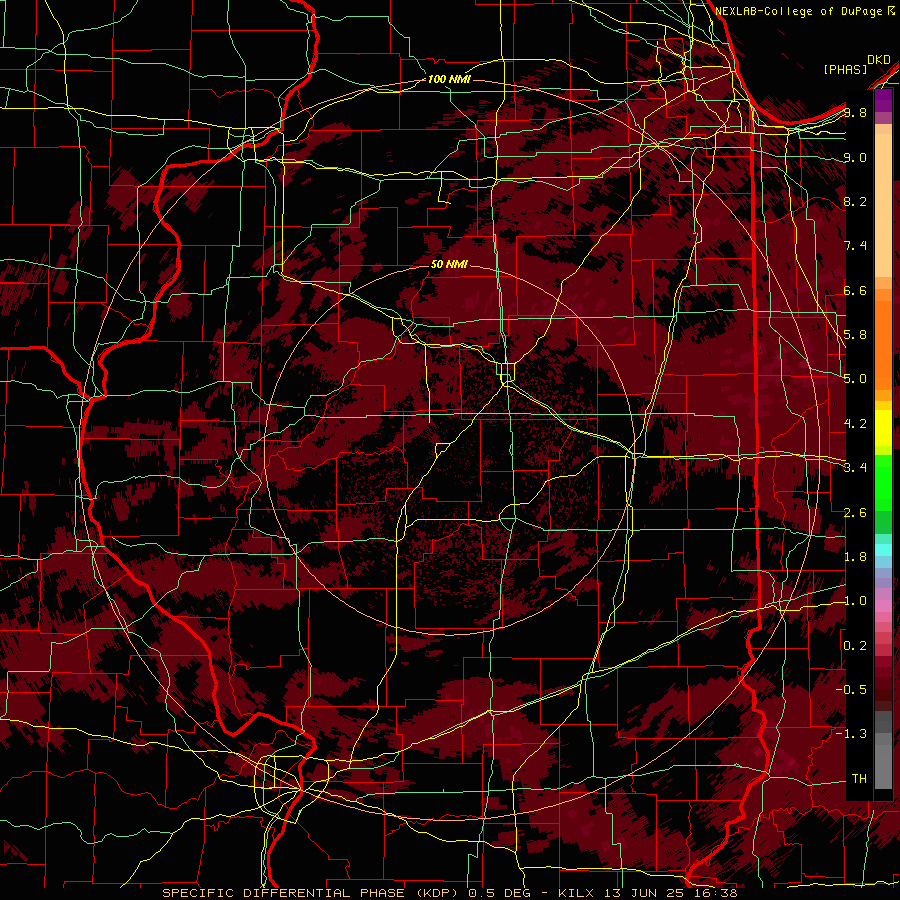Click the 4.2 scale value
Screen dimensions: 900x900
click(x=855, y=424)
